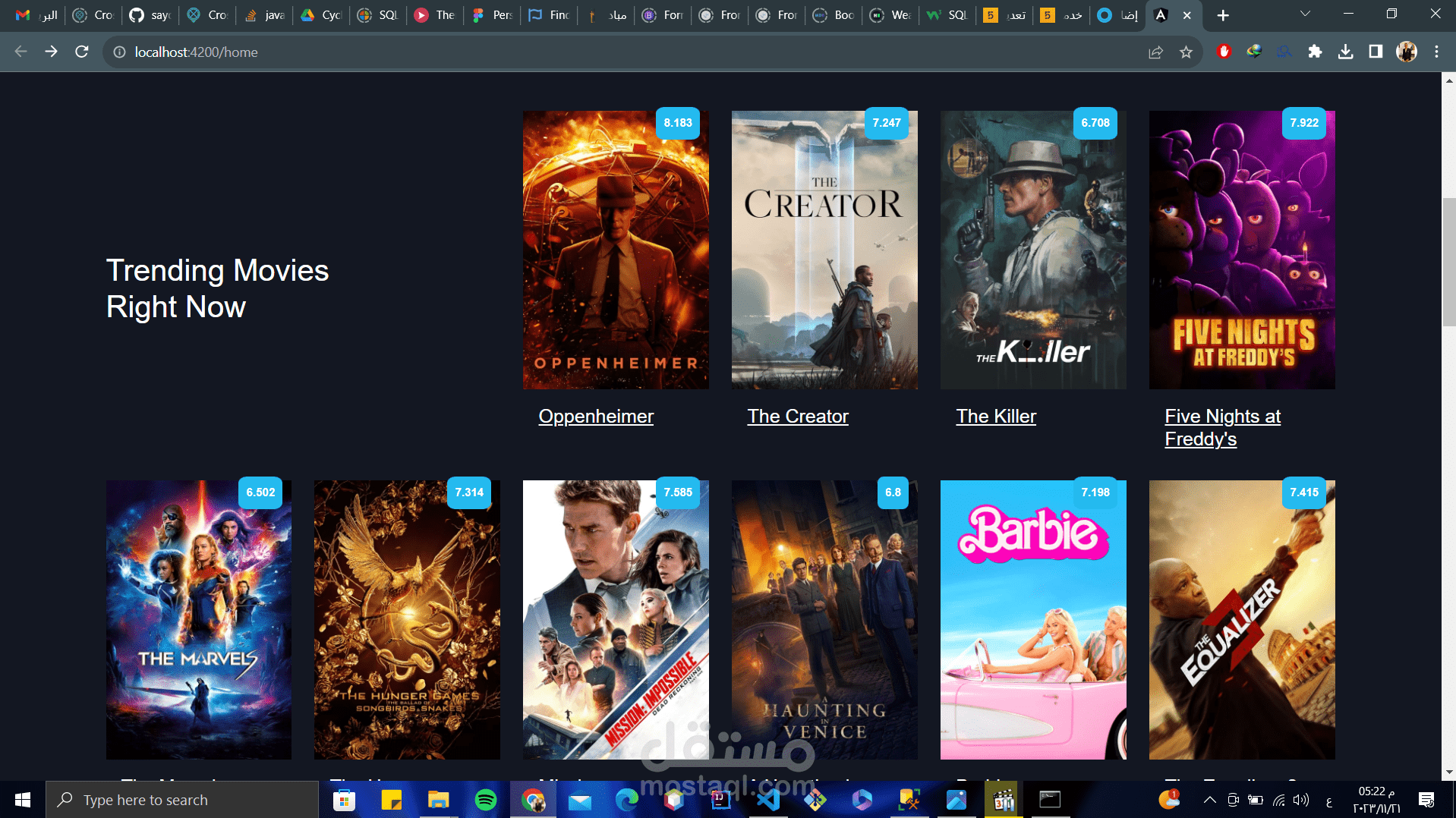Viewport: 1456px width, 818px height.
Task: Click the Haunting in Venice poster
Action: [x=824, y=620]
